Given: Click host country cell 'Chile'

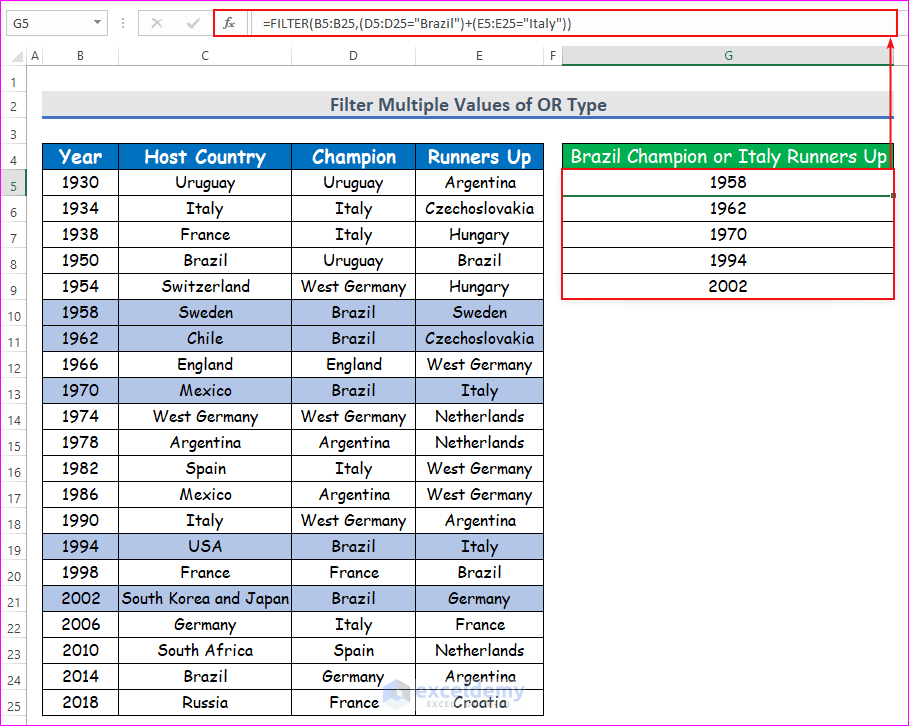Looking at the screenshot, I should click(x=205, y=339).
